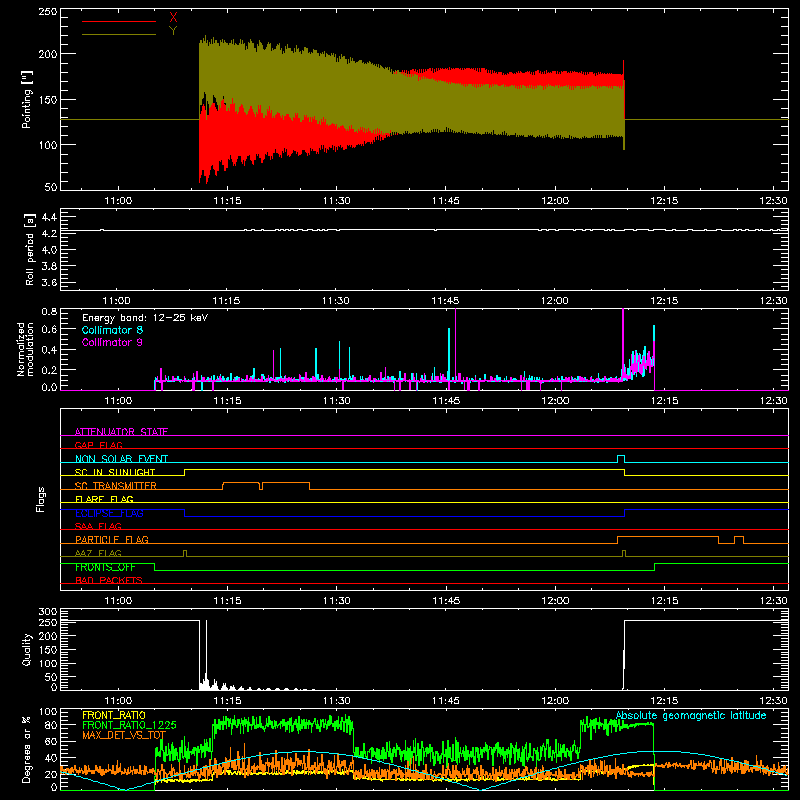Click the 'Energy band: 12-25 keV' annotation
Screen dimensions: 800x800
[145, 318]
